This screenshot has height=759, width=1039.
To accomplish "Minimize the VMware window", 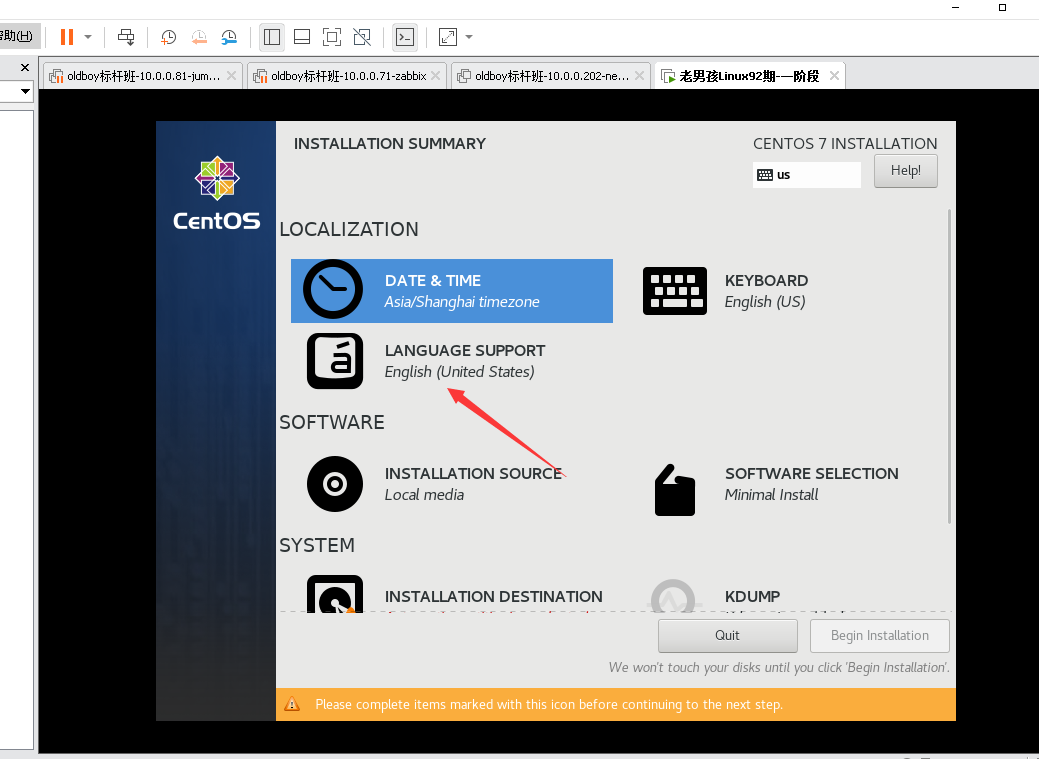I will (x=956, y=8).
